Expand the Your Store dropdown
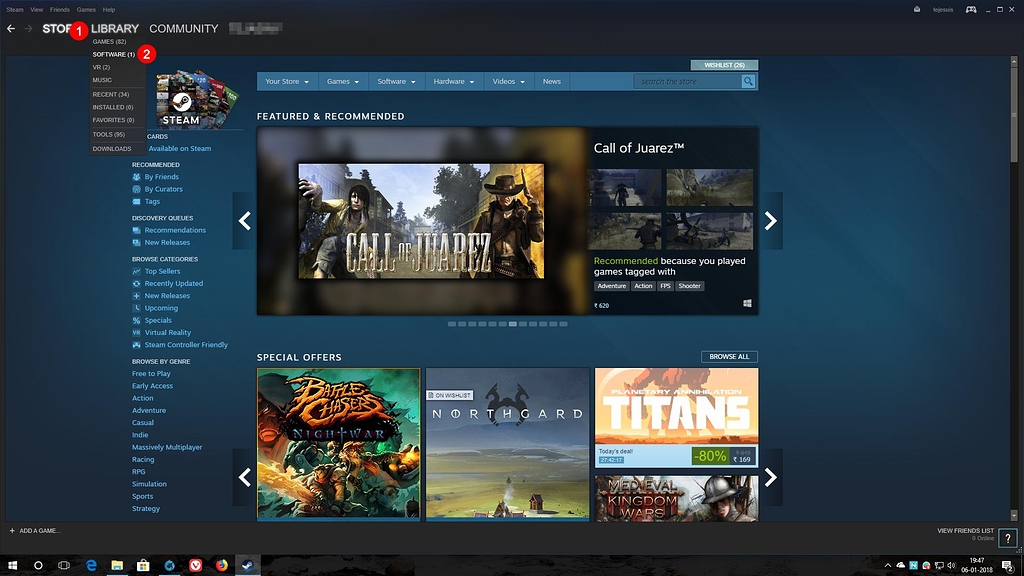 tap(287, 82)
